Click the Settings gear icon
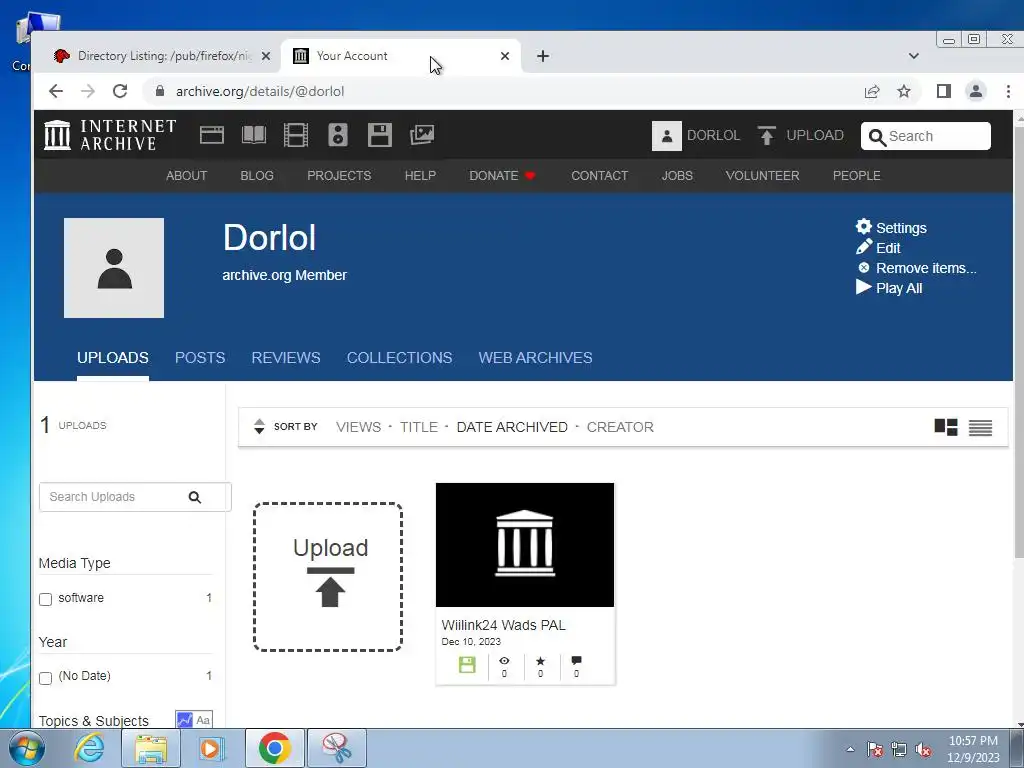This screenshot has height=768, width=1024. (x=864, y=227)
